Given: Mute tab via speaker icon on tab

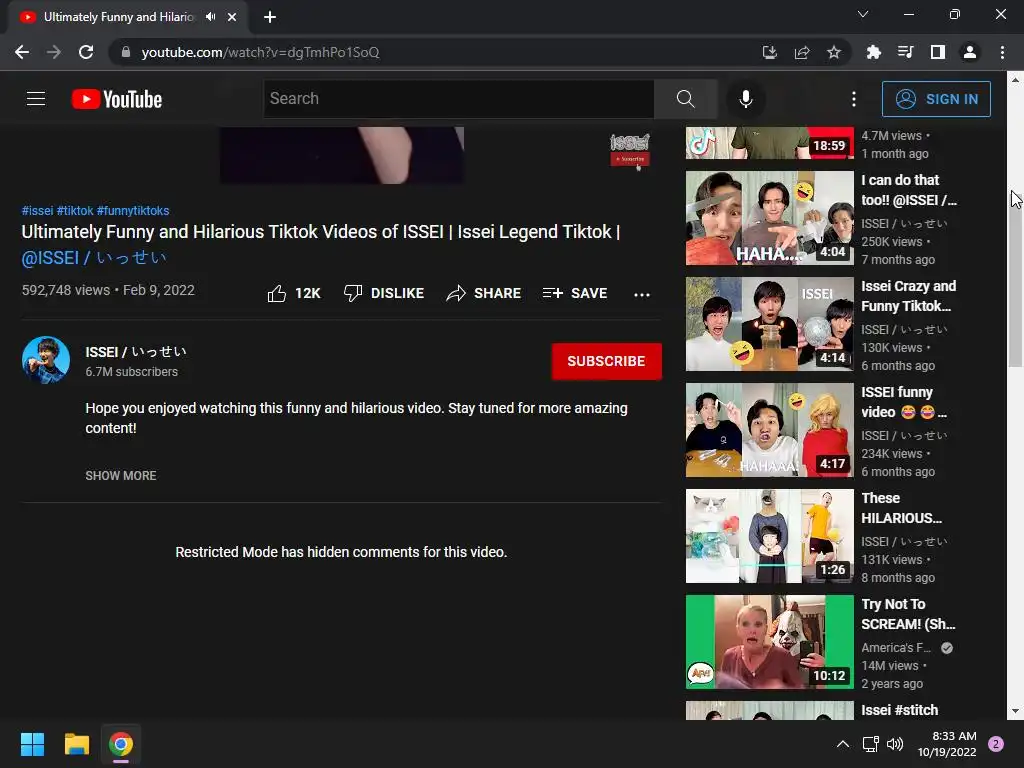Looking at the screenshot, I should [x=210, y=17].
